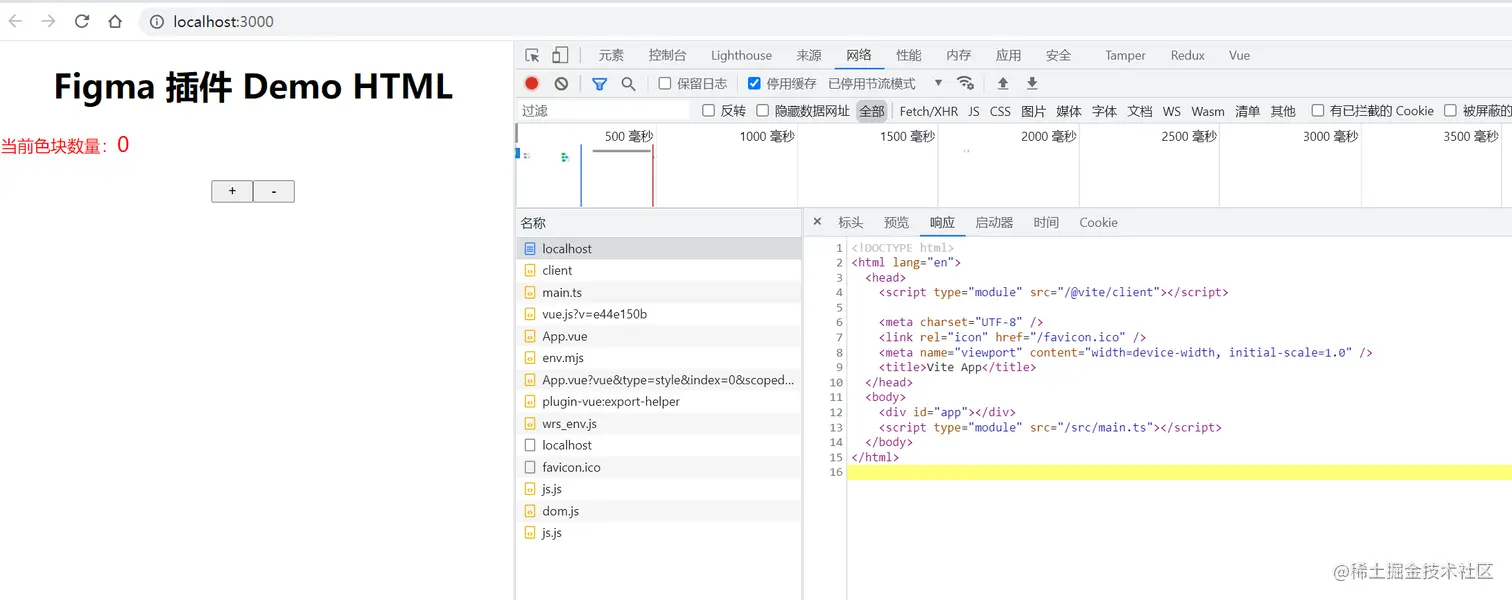This screenshot has height=600, width=1512.
Task: Enable the 隐藏数据网址 checkbox
Action: [763, 110]
